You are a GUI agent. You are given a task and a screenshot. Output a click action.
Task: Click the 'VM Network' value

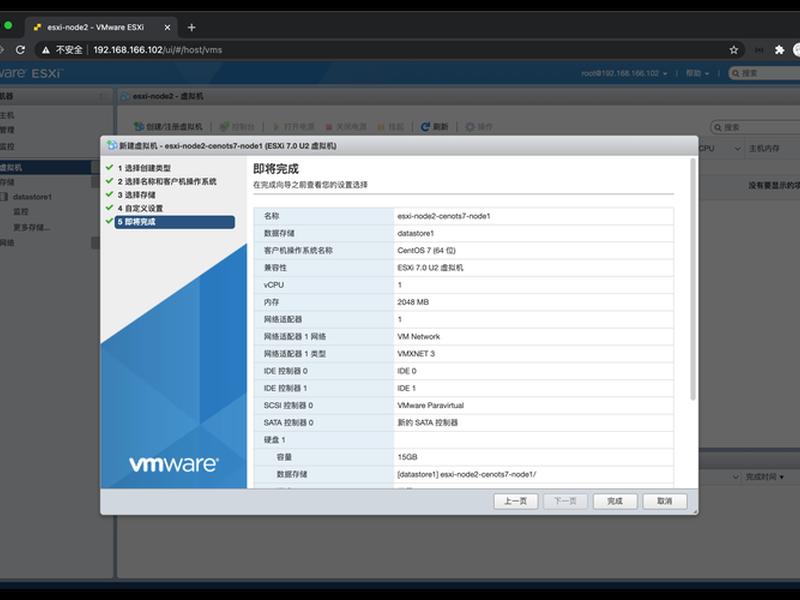click(418, 337)
